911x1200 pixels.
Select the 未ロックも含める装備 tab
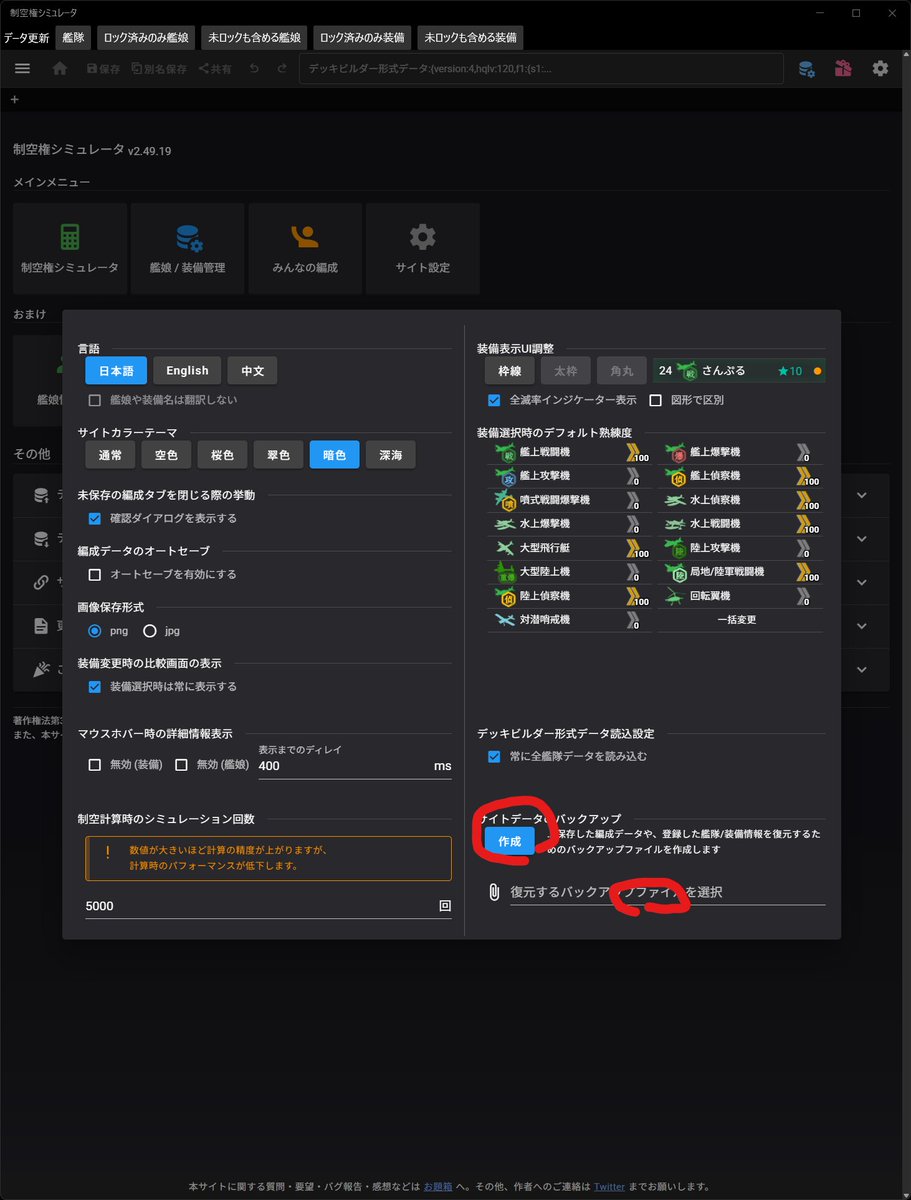pyautogui.click(x=470, y=38)
